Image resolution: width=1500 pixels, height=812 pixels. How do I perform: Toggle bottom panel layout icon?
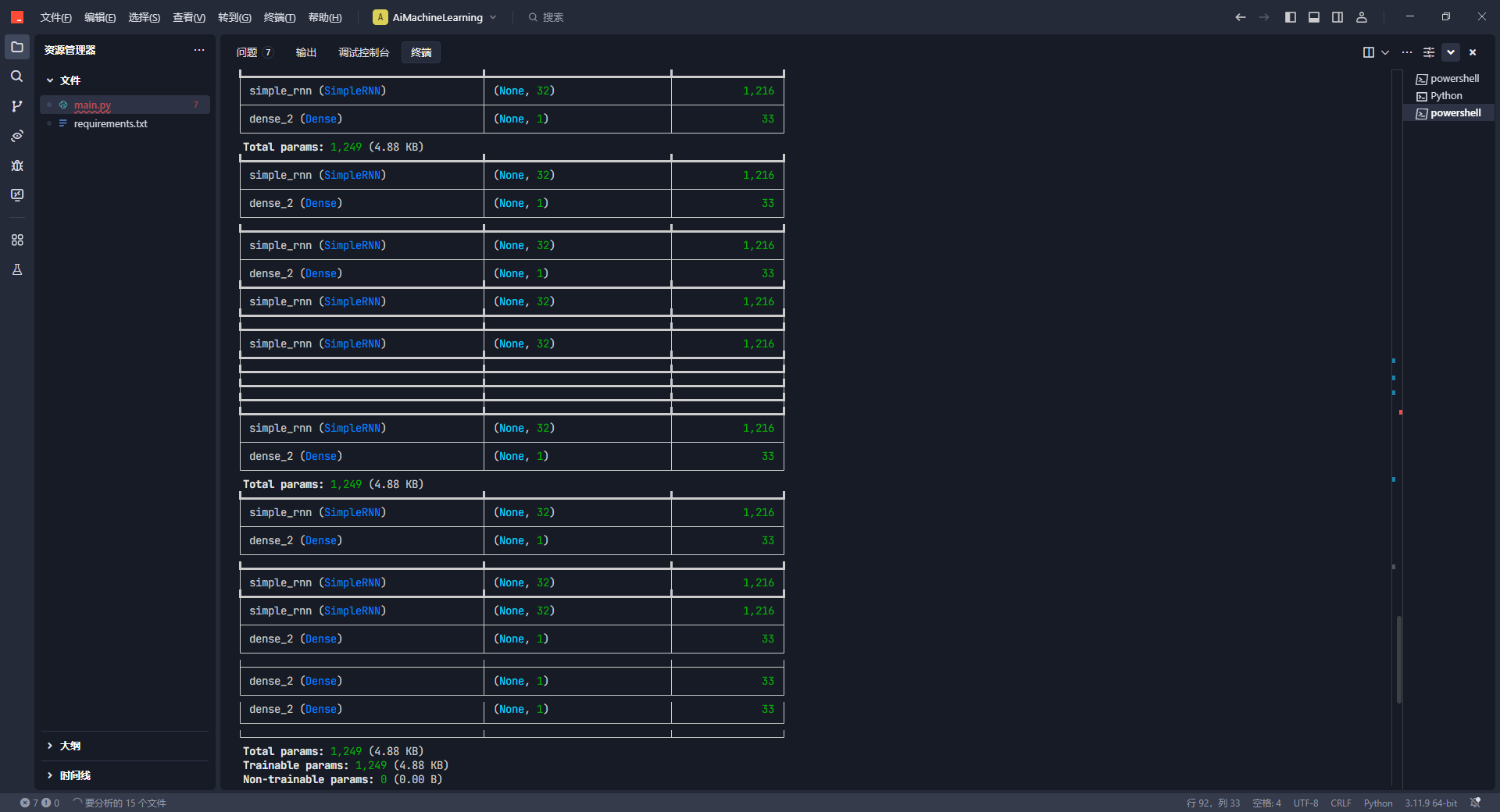pyautogui.click(x=1314, y=17)
